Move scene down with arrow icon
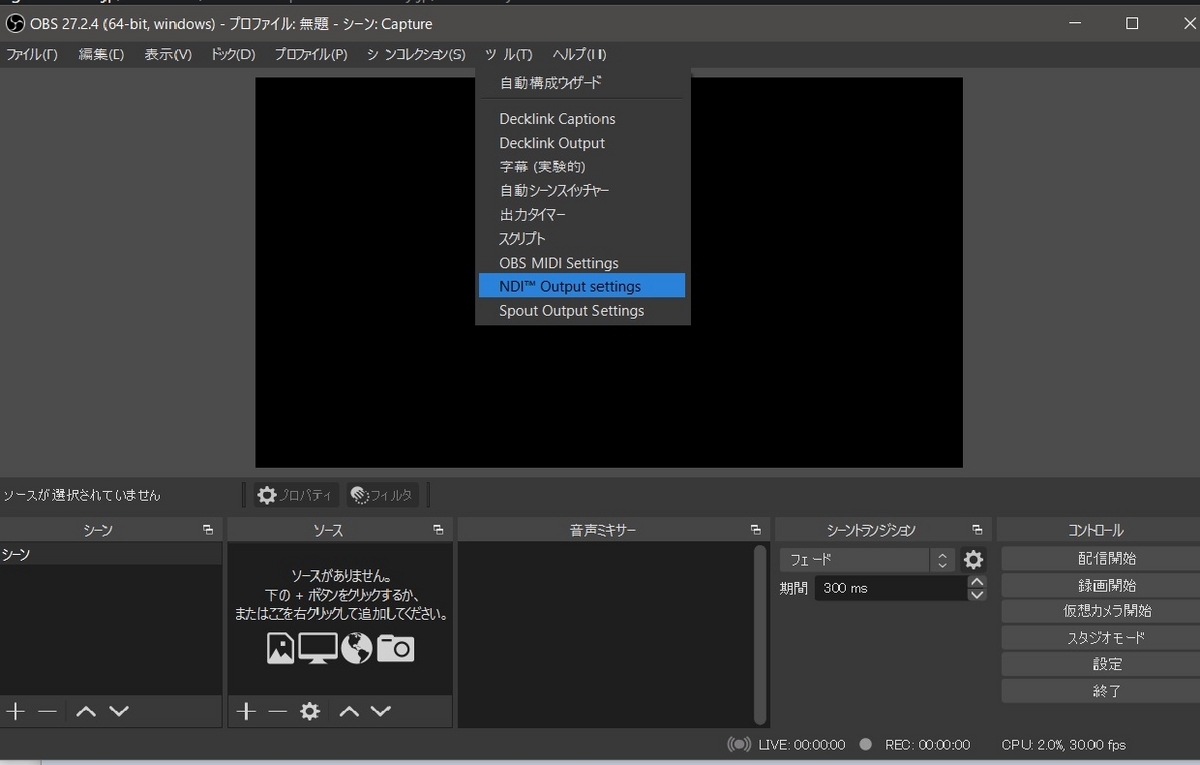The height and width of the screenshot is (765, 1200). tap(119, 711)
